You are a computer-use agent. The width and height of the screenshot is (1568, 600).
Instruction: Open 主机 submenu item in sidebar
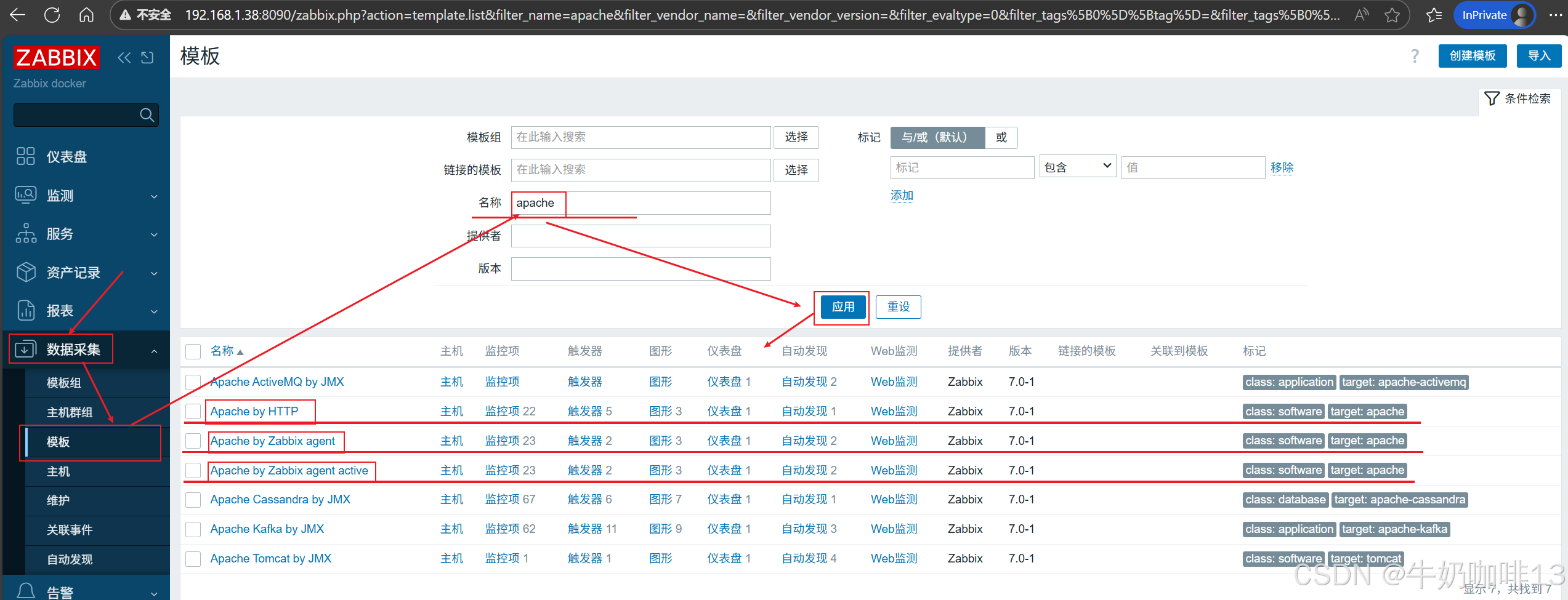(x=58, y=471)
